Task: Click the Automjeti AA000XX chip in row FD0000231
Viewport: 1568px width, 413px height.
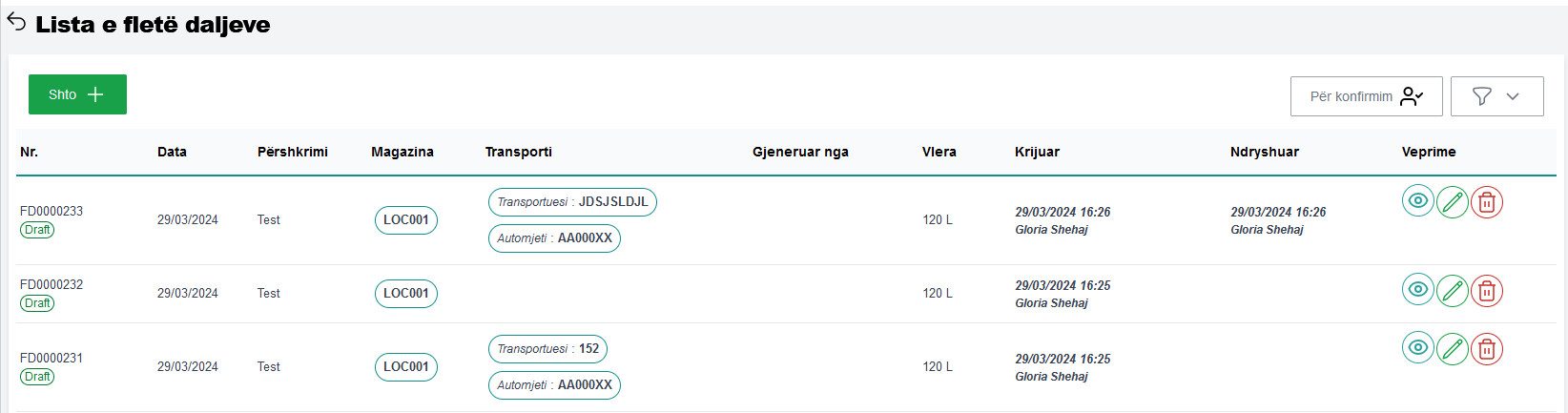Action: click(x=554, y=385)
